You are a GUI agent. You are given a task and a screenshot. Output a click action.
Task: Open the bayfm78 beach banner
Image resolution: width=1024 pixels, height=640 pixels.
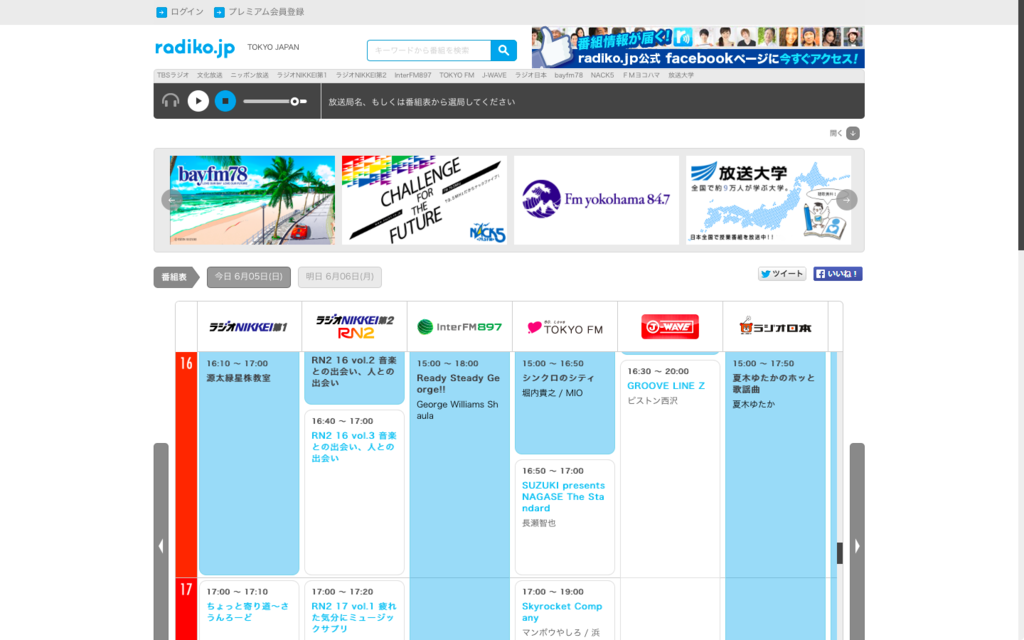point(252,200)
